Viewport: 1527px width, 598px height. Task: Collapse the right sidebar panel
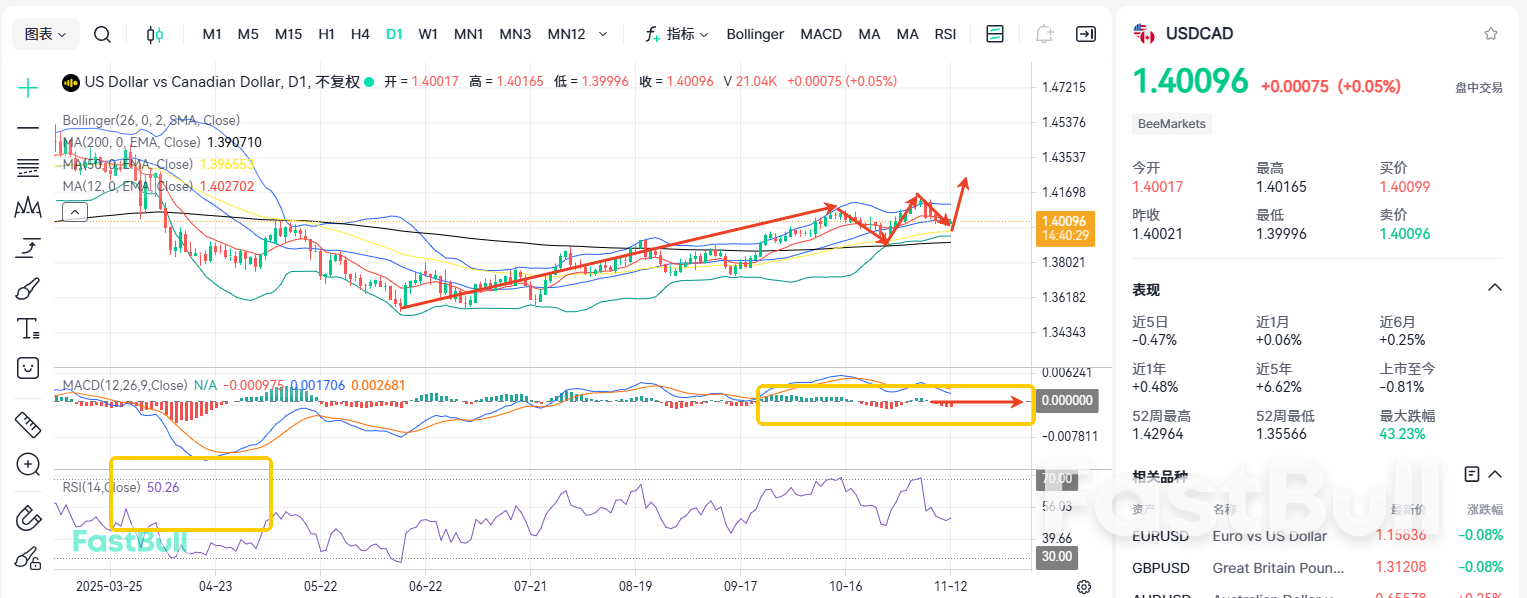1086,33
